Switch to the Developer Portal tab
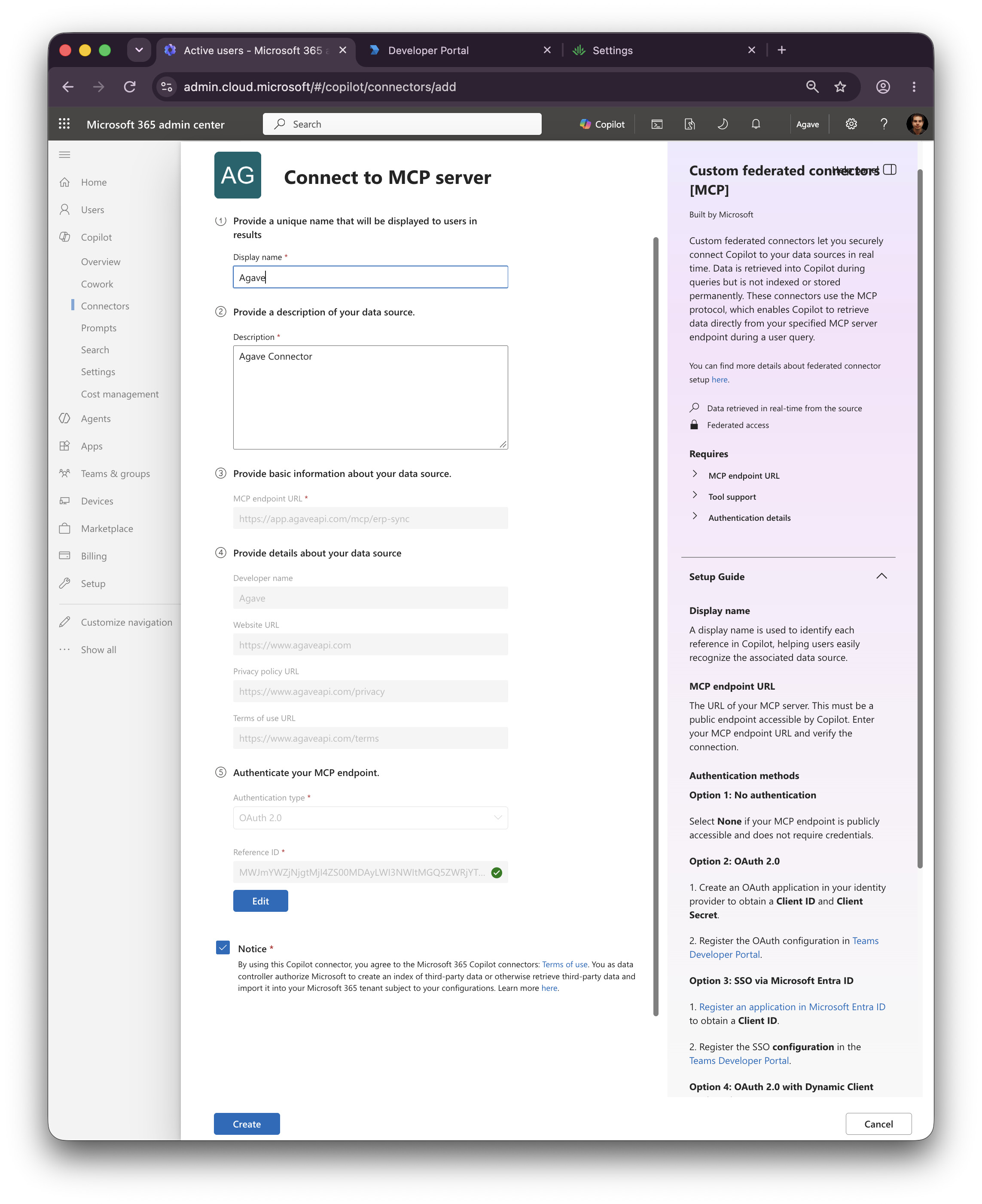Screen dimensions: 982x1204 [x=459, y=50]
